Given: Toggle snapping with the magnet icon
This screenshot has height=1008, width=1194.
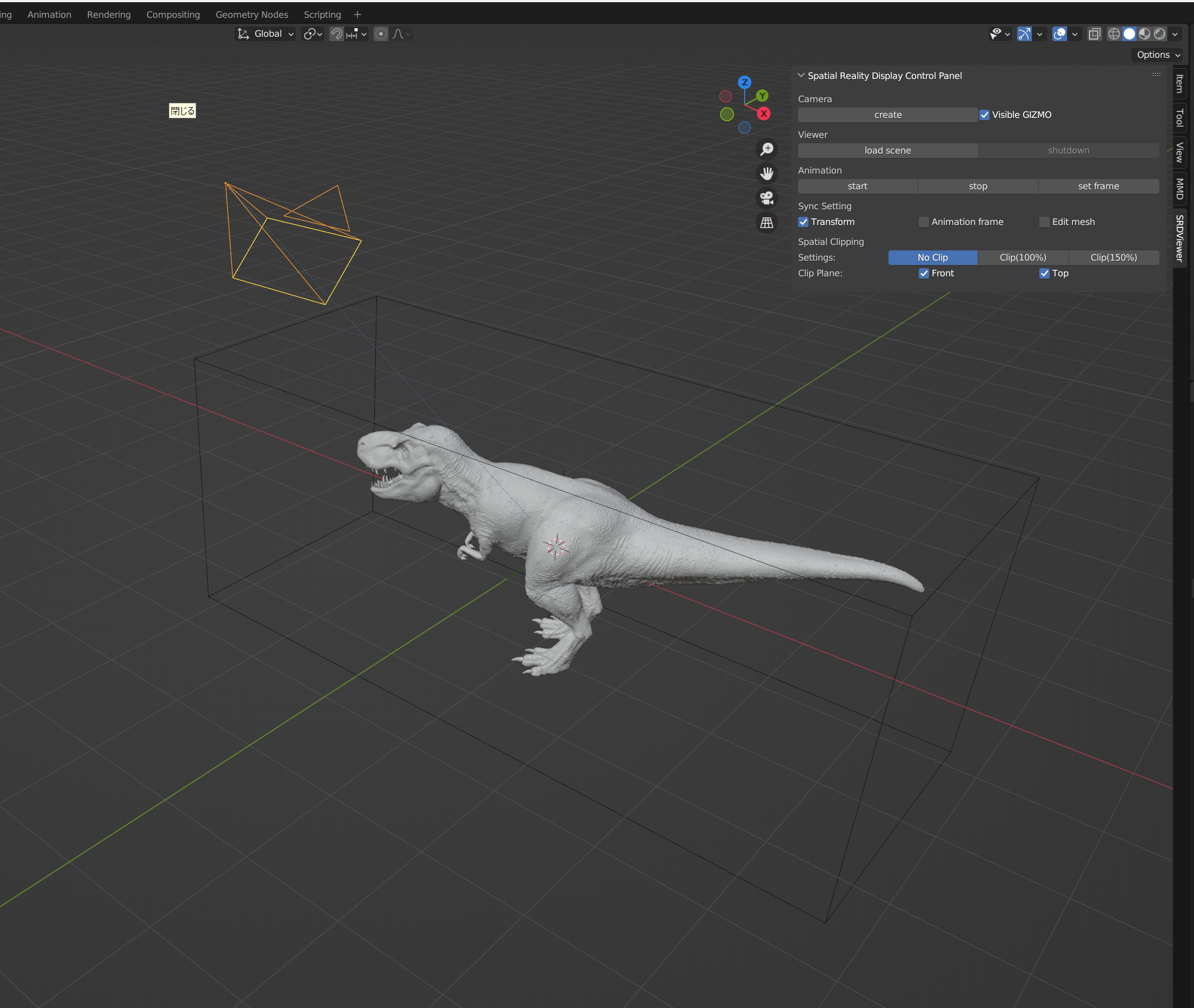Looking at the screenshot, I should point(336,34).
